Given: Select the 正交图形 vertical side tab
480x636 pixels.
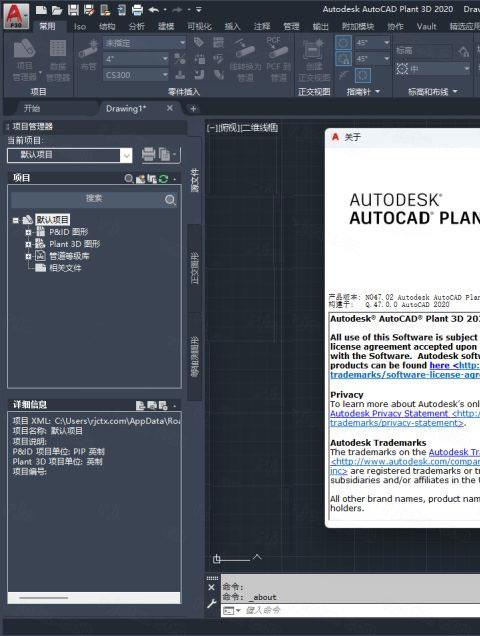Looking at the screenshot, I should click(x=195, y=268).
